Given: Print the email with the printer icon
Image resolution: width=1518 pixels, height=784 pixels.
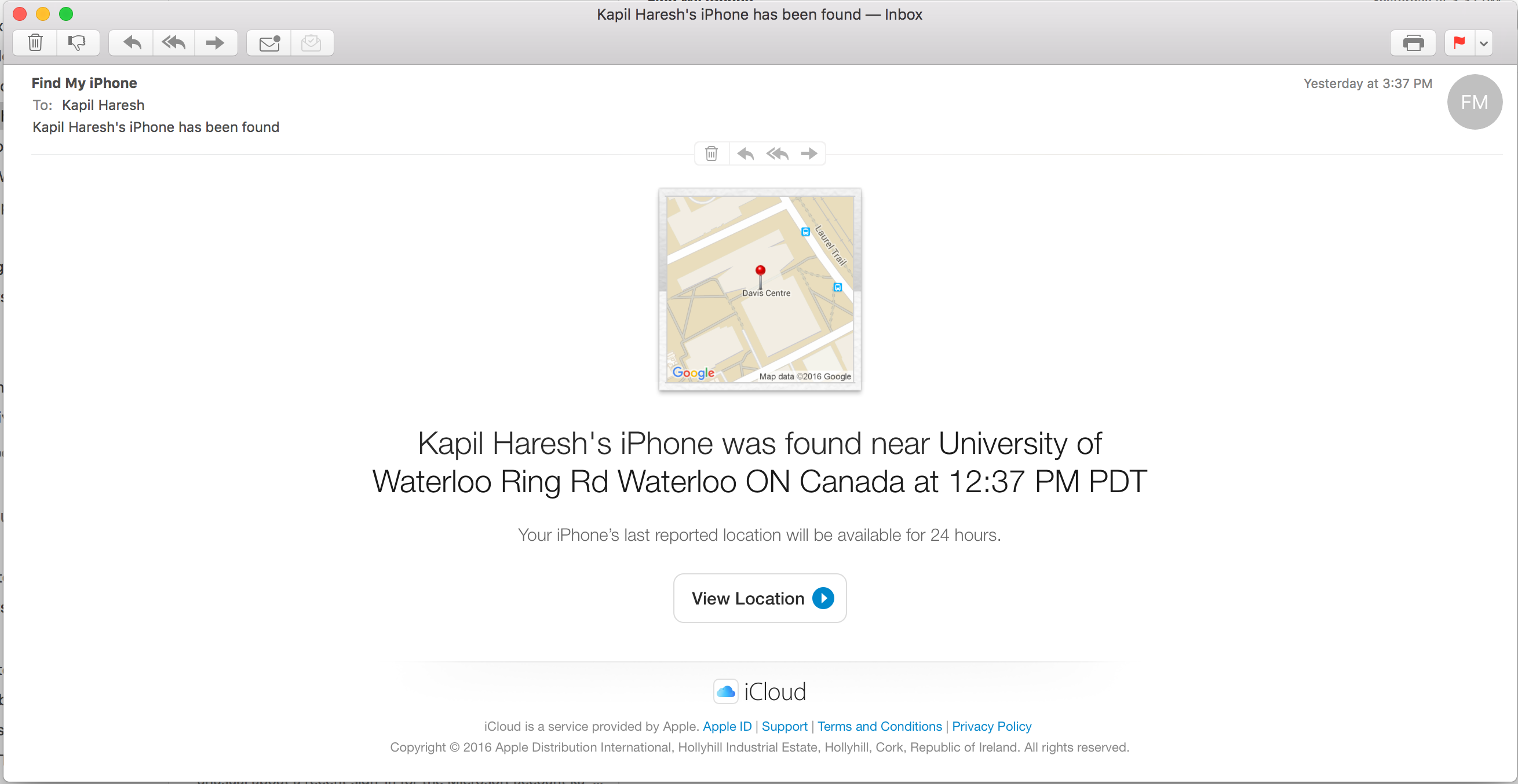Looking at the screenshot, I should pos(1413,43).
